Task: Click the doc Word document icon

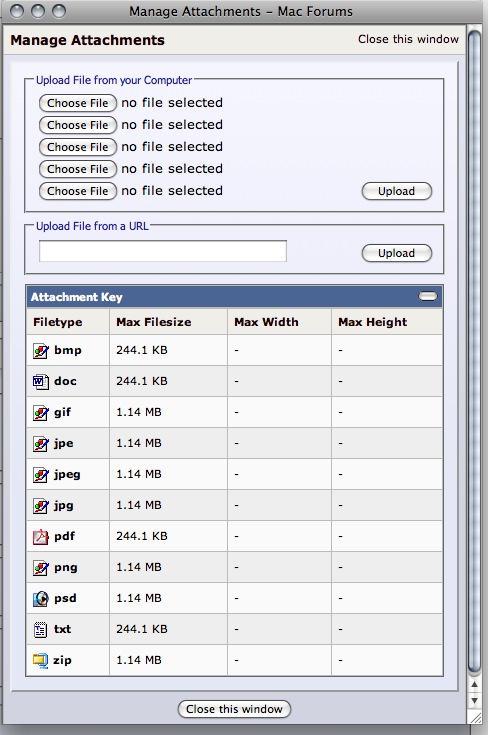Action: (41, 382)
